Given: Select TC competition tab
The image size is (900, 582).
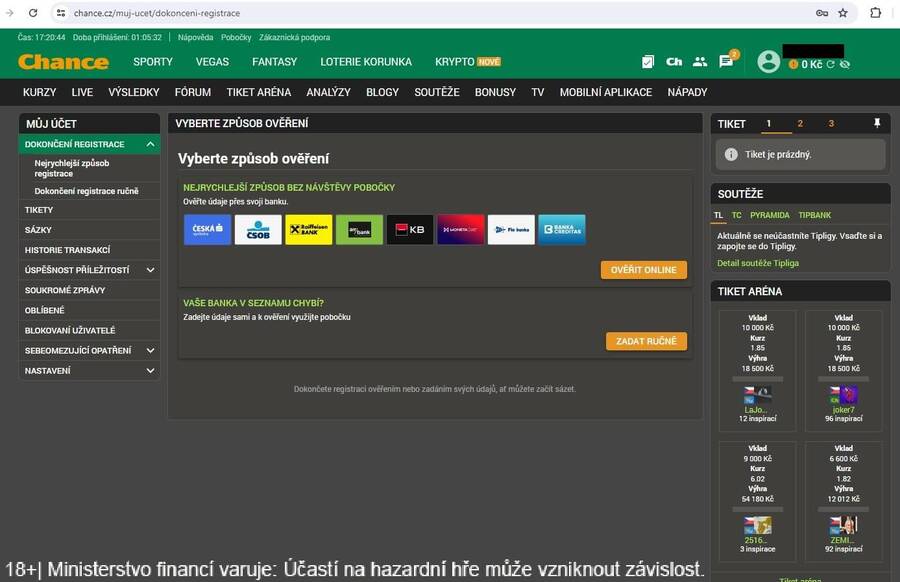Looking at the screenshot, I should coord(736,215).
